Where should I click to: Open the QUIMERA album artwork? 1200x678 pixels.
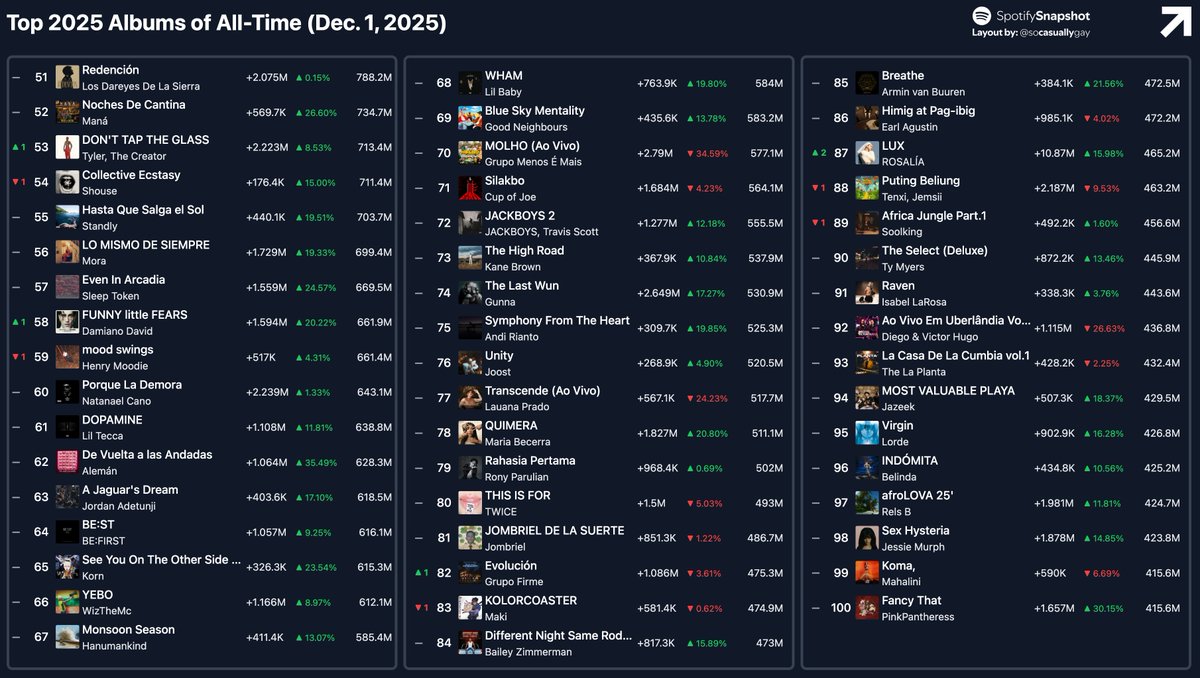click(x=470, y=434)
